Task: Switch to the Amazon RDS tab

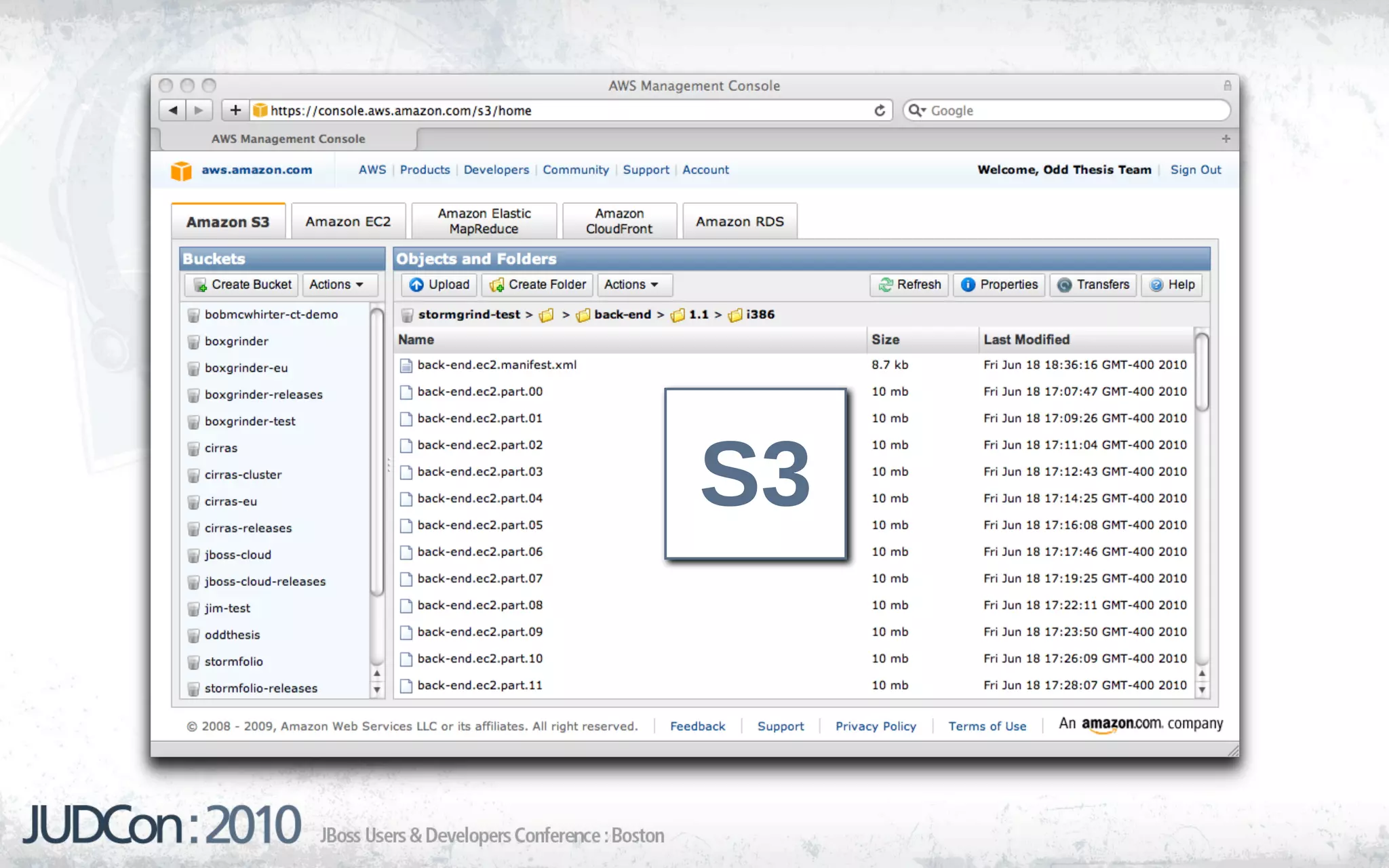Action: [x=739, y=222]
